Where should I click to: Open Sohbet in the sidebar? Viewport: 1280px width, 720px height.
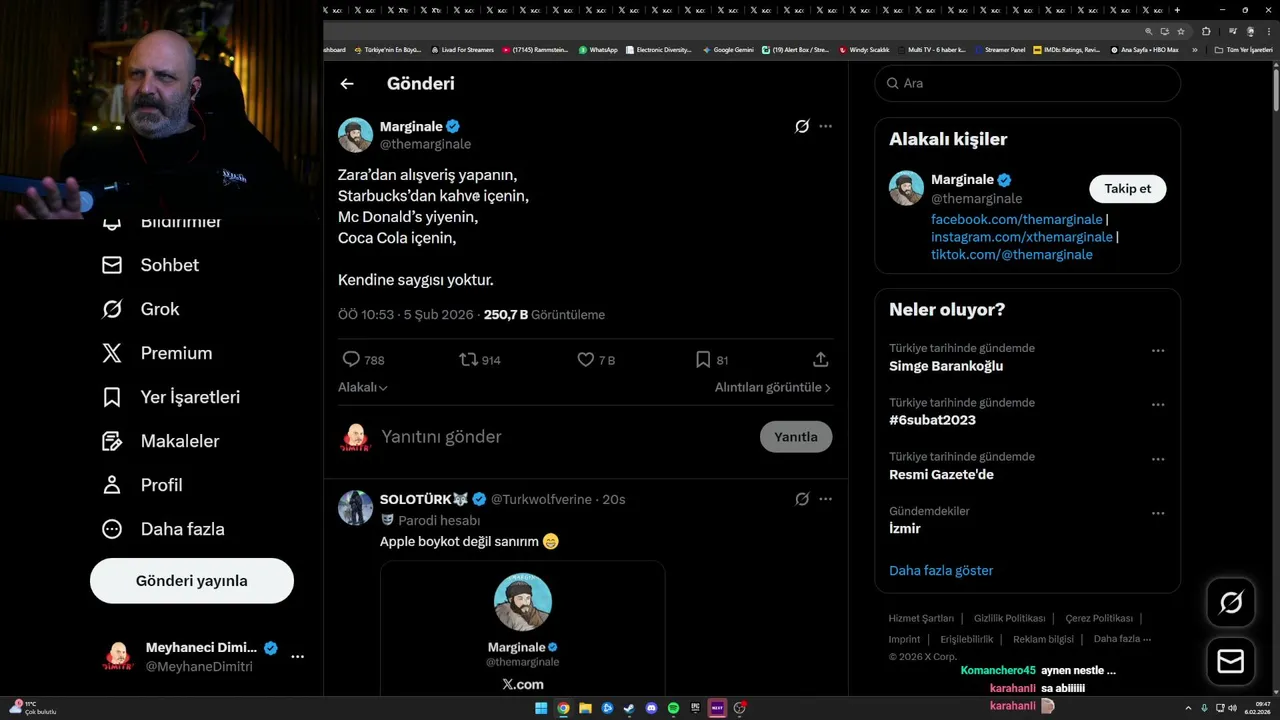coord(151,265)
